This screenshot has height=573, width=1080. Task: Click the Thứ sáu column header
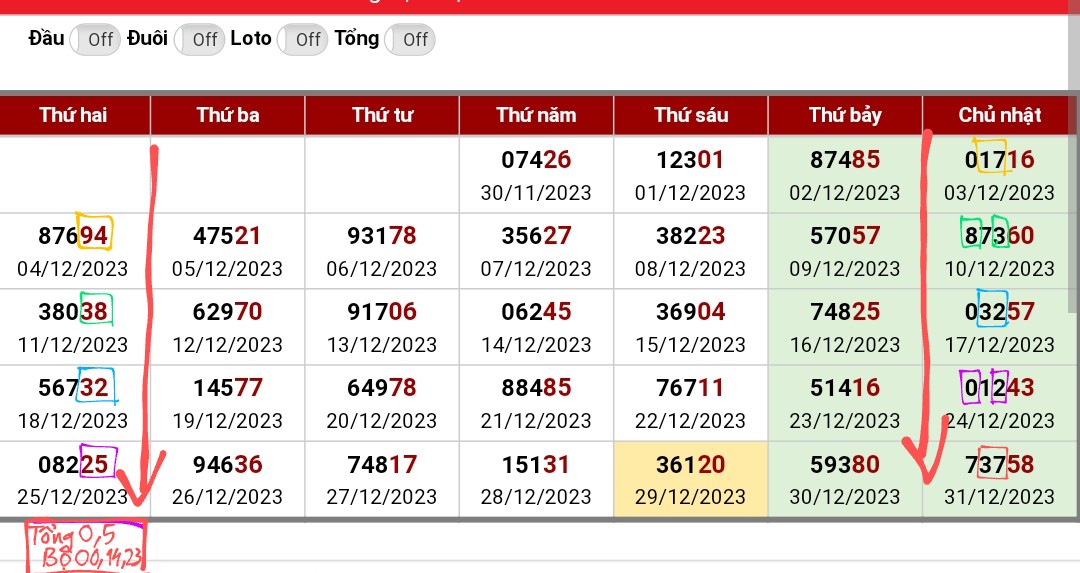point(691,115)
